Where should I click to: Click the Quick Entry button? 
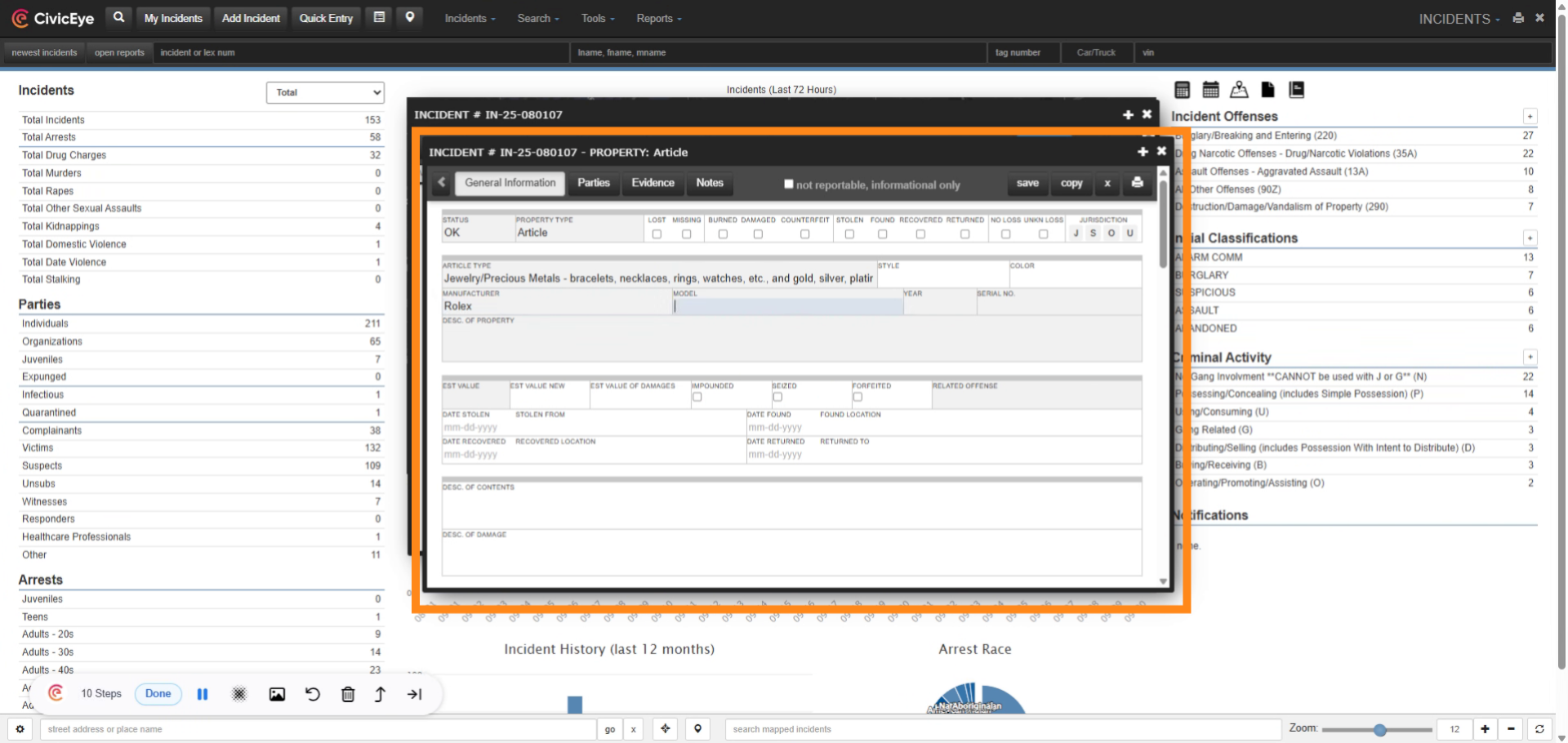tap(326, 18)
